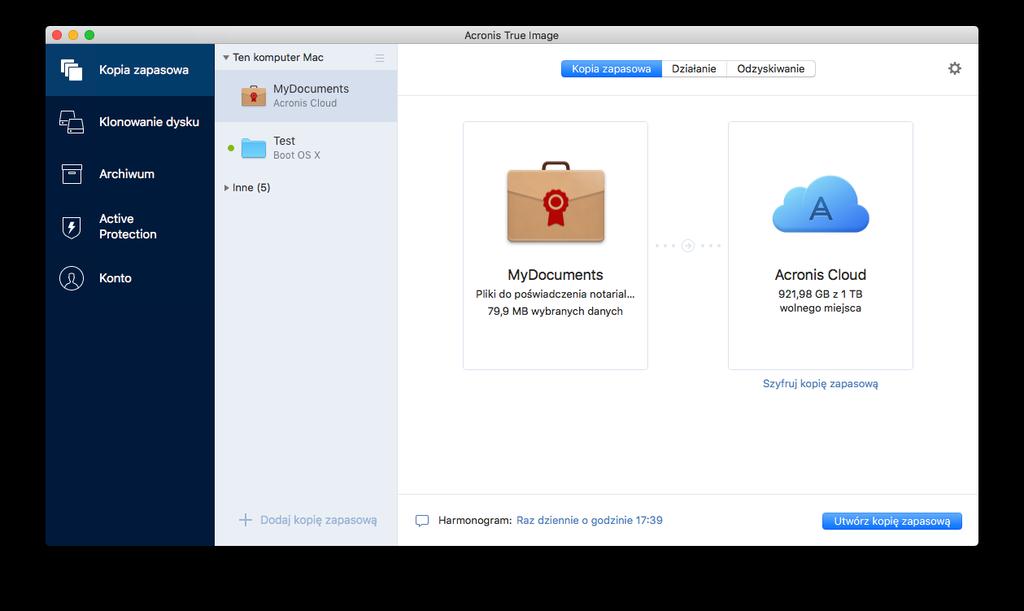Viewport: 1024px width, 611px height.
Task: Click the Acronis Cloud destination title
Action: point(820,275)
